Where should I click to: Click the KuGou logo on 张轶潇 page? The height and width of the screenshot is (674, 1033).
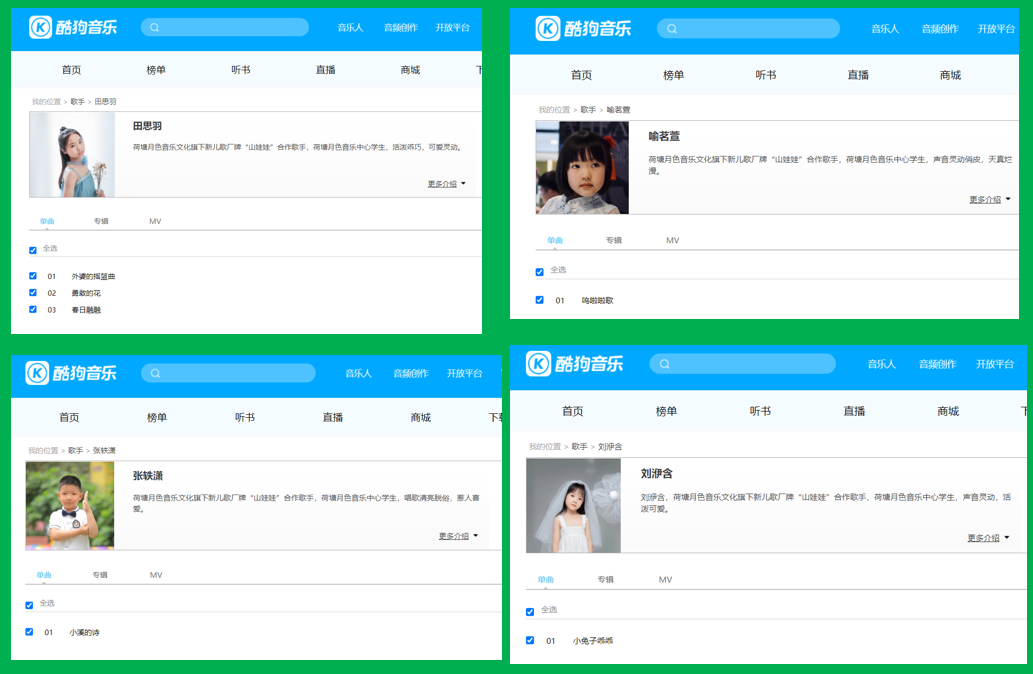click(71, 373)
